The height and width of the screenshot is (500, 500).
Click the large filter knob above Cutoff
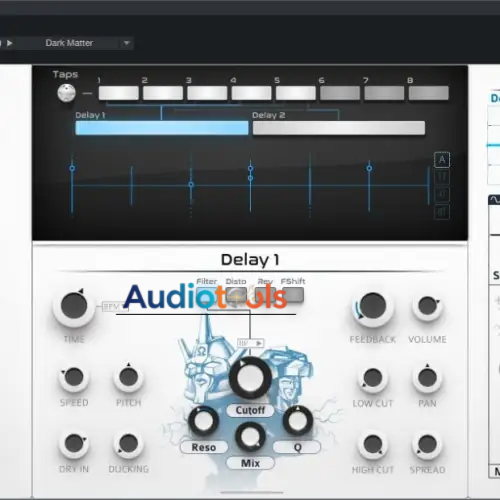250,378
